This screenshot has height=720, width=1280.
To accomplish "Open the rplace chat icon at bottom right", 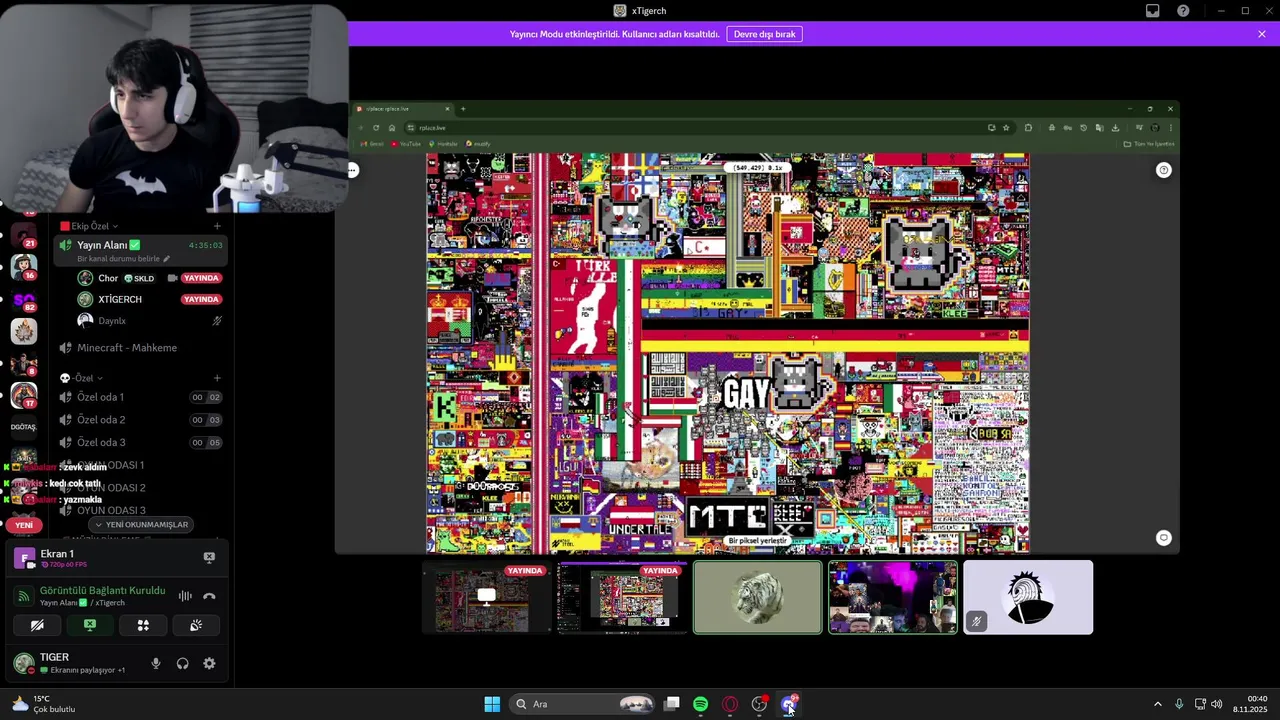I will [1164, 538].
